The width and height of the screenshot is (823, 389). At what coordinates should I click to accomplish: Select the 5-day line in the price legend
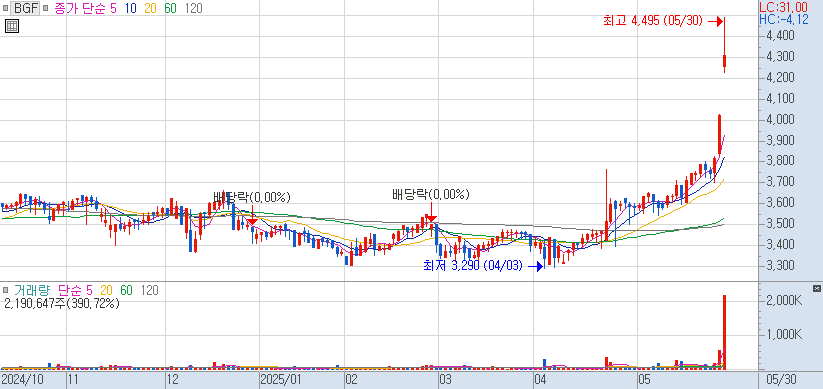(113, 8)
